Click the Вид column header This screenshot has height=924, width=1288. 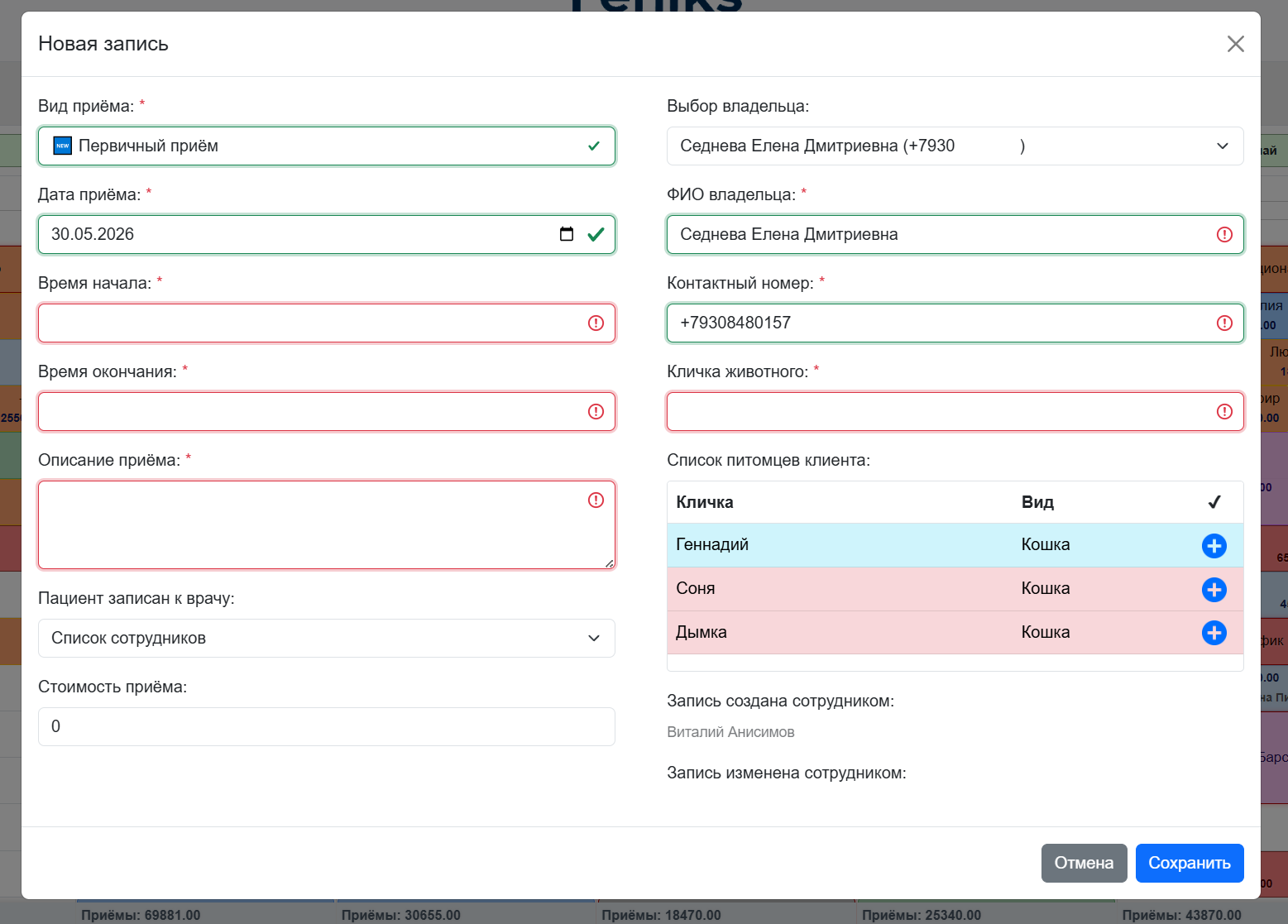pos(1037,502)
